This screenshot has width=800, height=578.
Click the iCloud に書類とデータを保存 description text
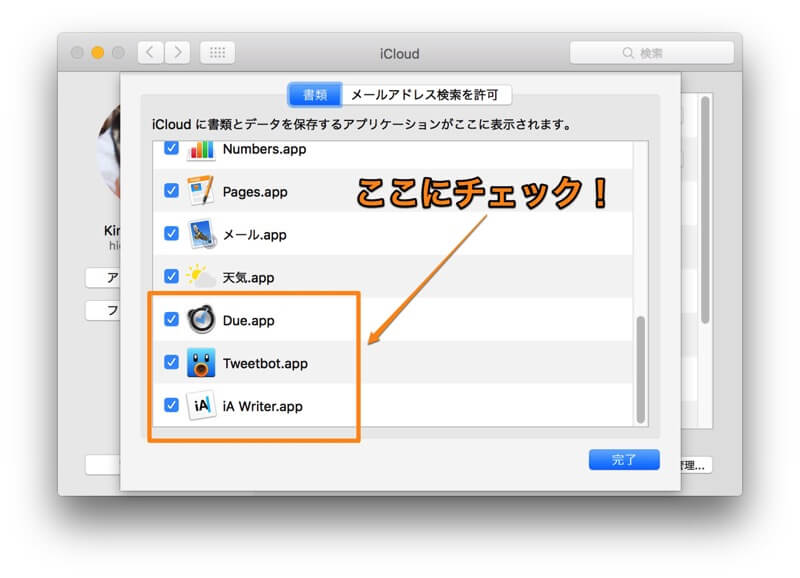(x=362, y=124)
